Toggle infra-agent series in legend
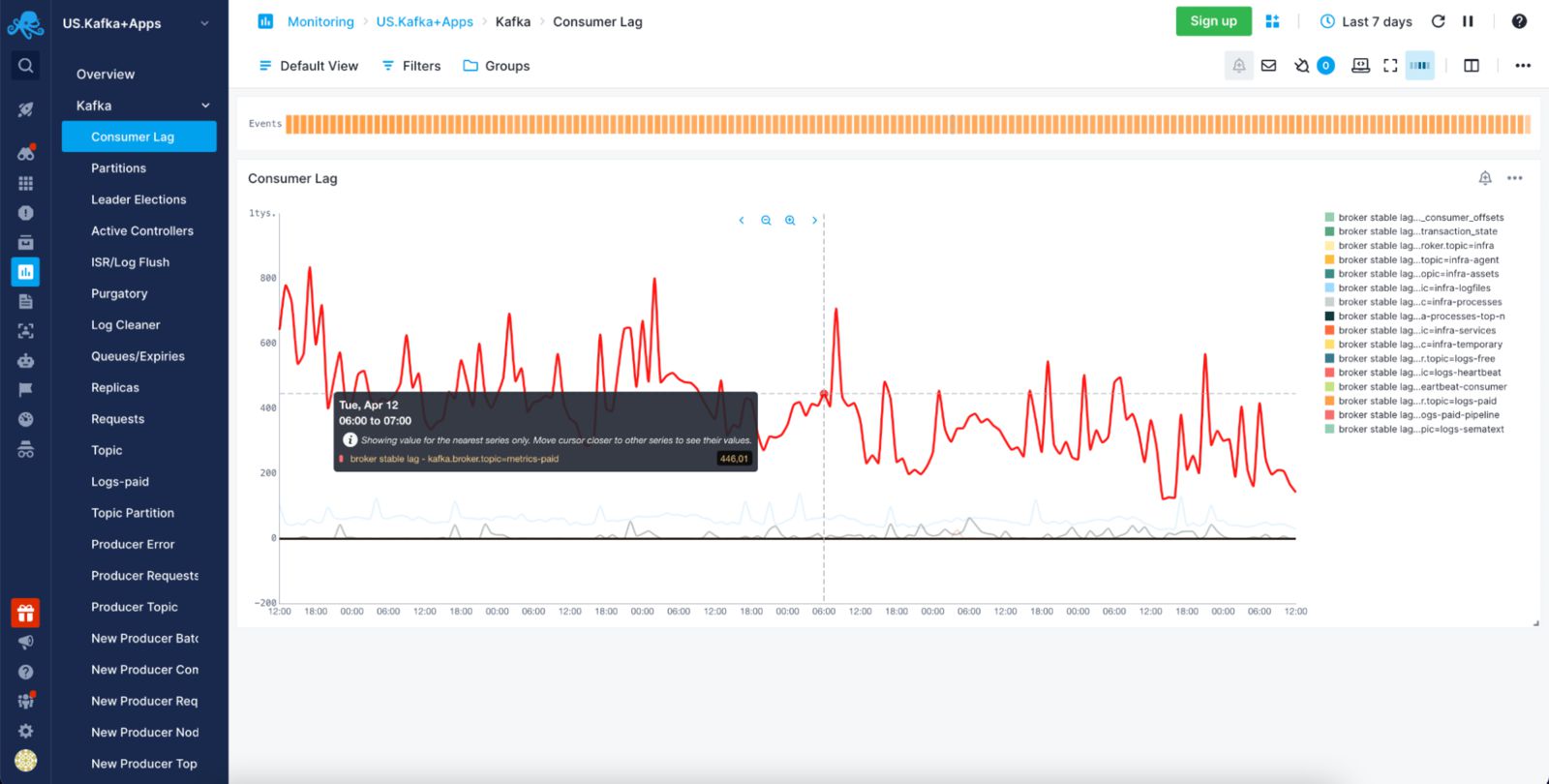1549x784 pixels. [x=1411, y=259]
